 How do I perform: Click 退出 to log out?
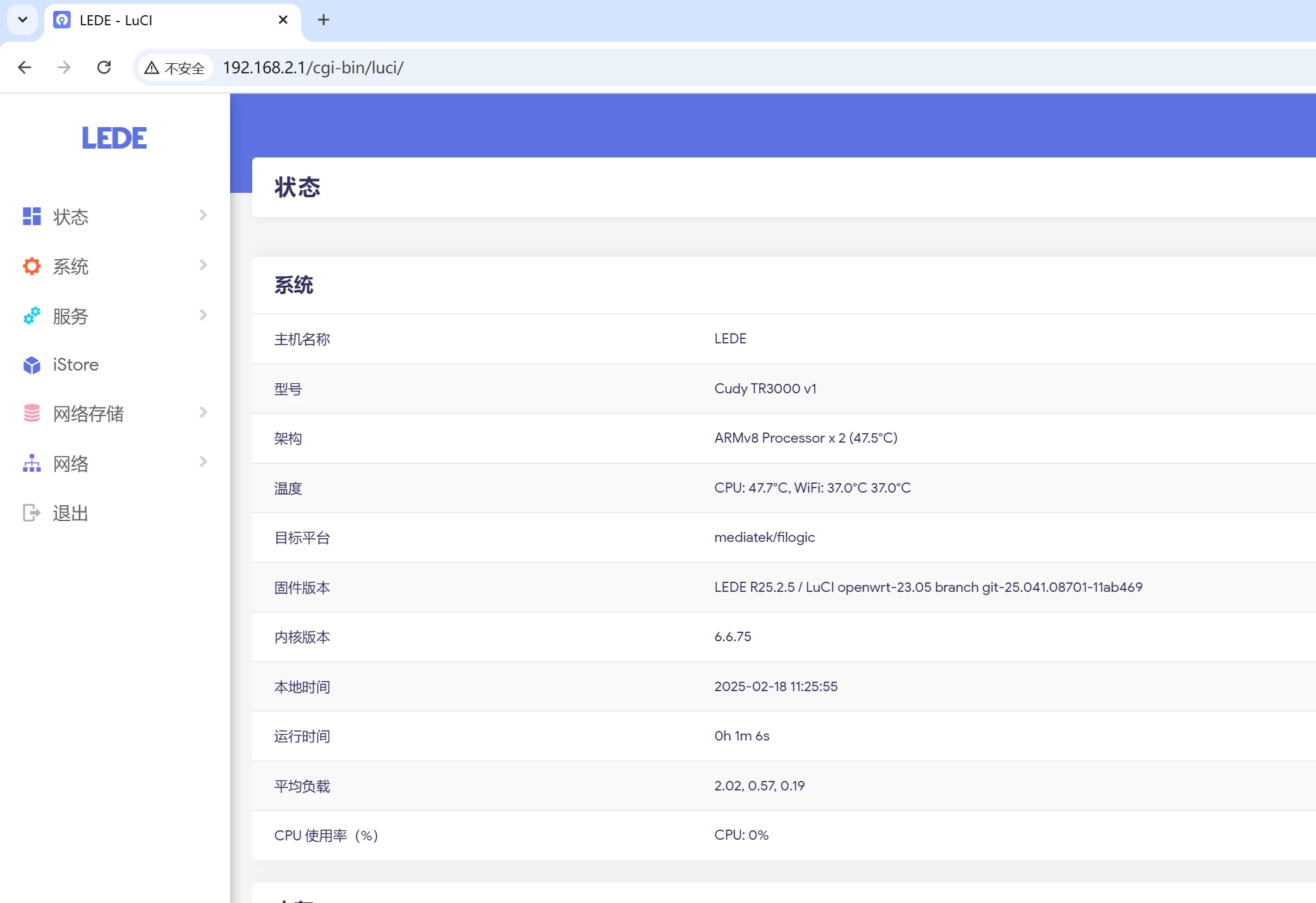(115, 512)
